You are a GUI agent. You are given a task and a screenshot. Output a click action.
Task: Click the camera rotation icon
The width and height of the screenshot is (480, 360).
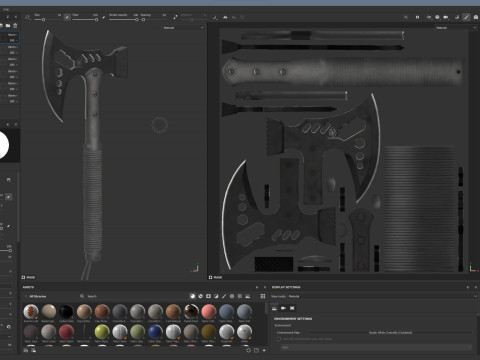457,17
